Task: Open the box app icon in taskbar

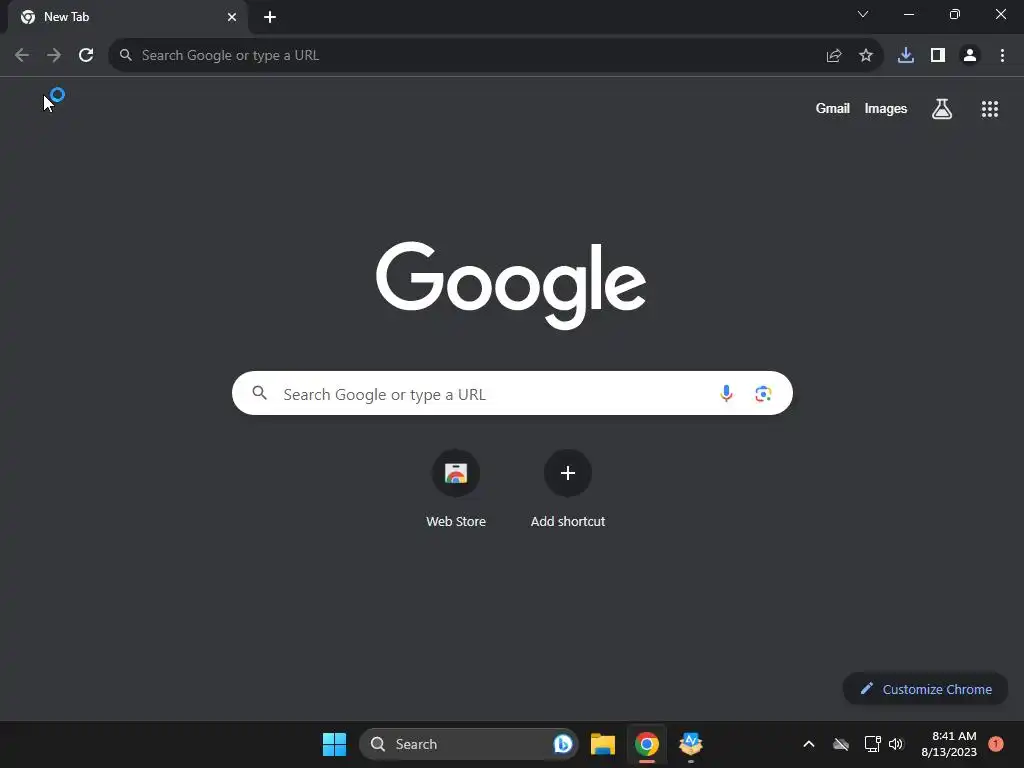Action: (x=690, y=743)
